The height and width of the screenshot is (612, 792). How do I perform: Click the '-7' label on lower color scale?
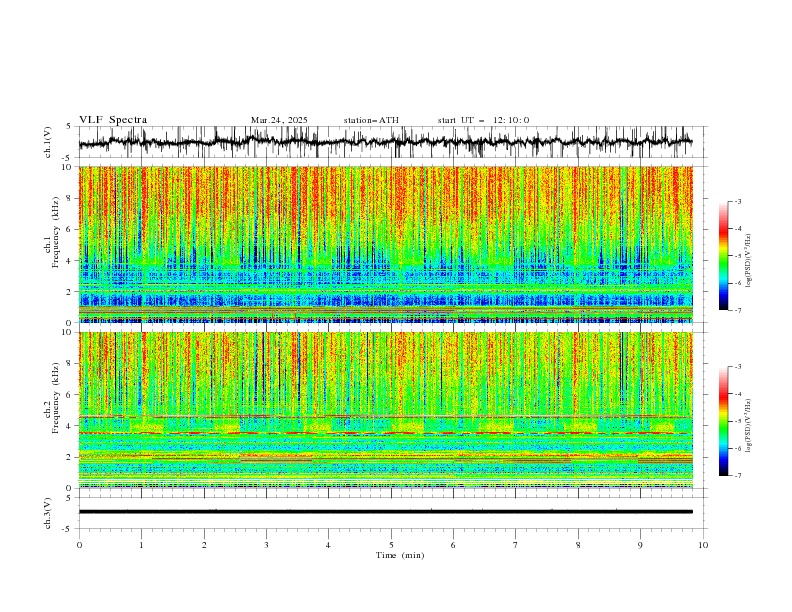737,476
